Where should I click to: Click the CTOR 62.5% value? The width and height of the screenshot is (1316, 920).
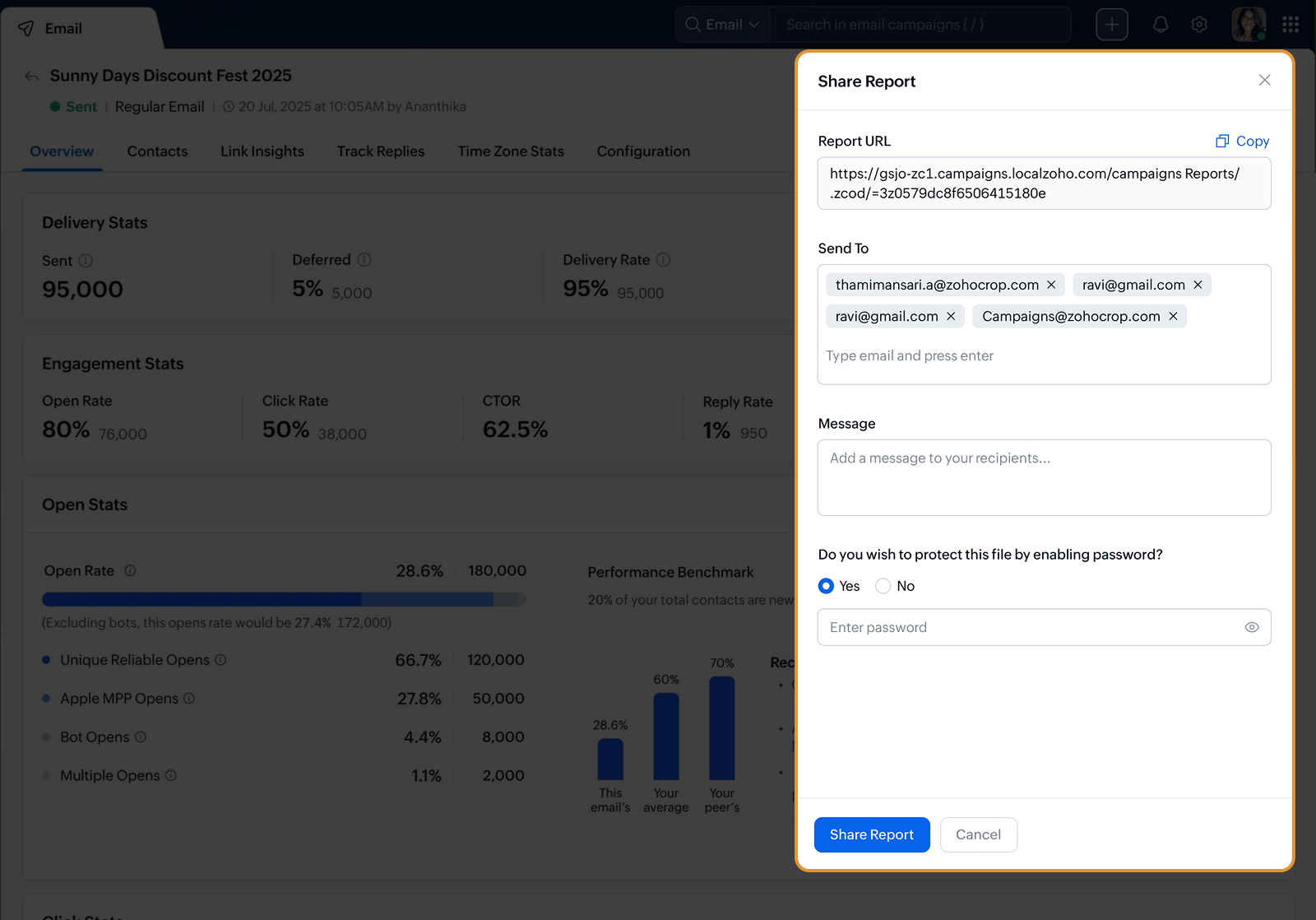click(515, 430)
